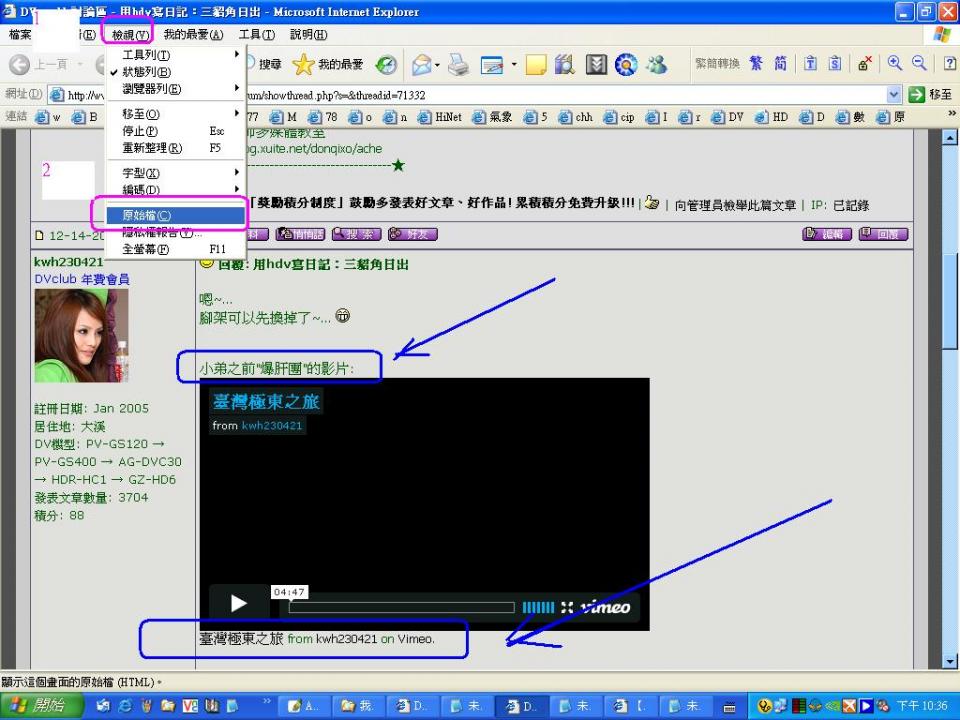Viewport: 960px width, 720px height.
Task: Open the kwh230421 link below the video
Action: [x=346, y=639]
